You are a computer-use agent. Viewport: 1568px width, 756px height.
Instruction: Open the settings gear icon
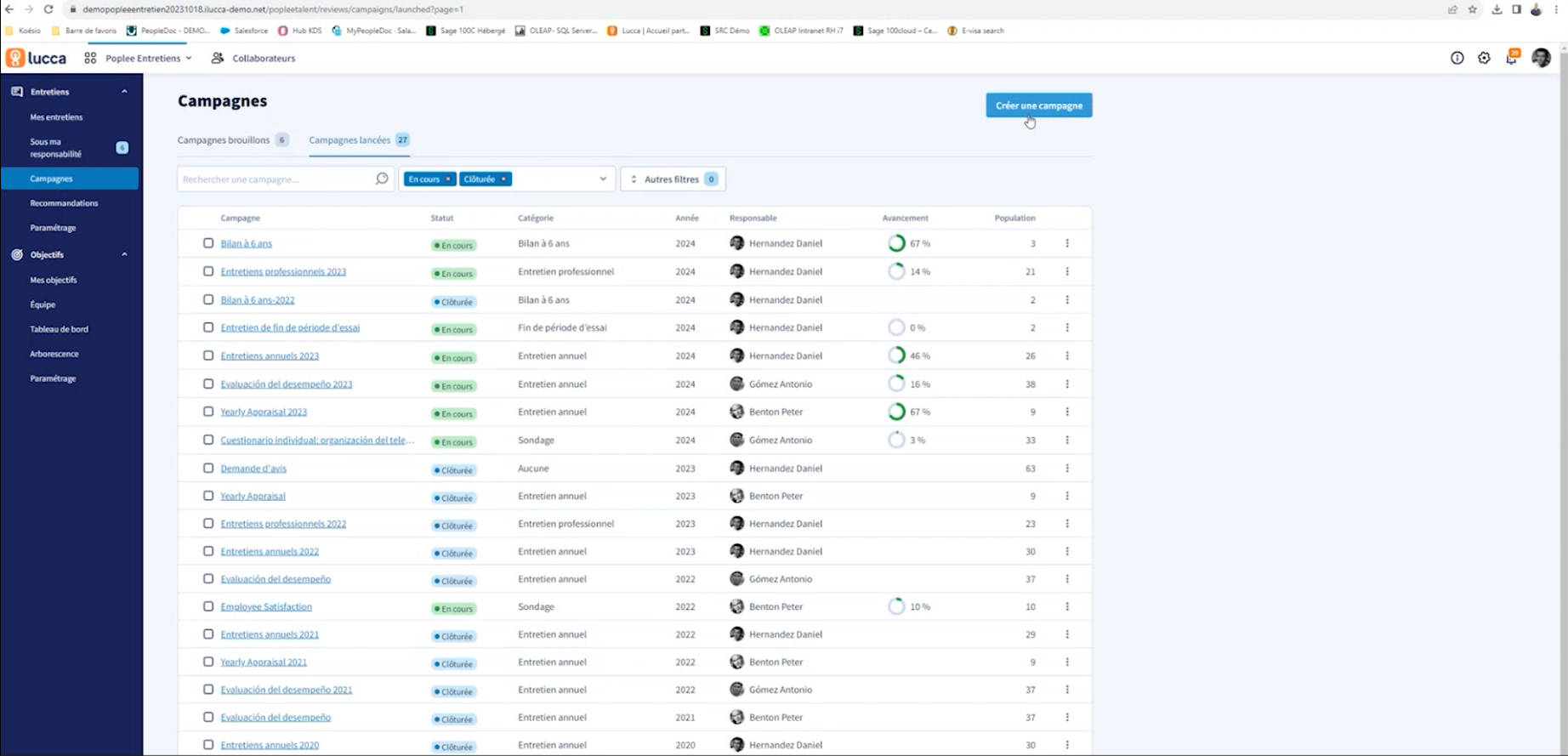[1484, 58]
